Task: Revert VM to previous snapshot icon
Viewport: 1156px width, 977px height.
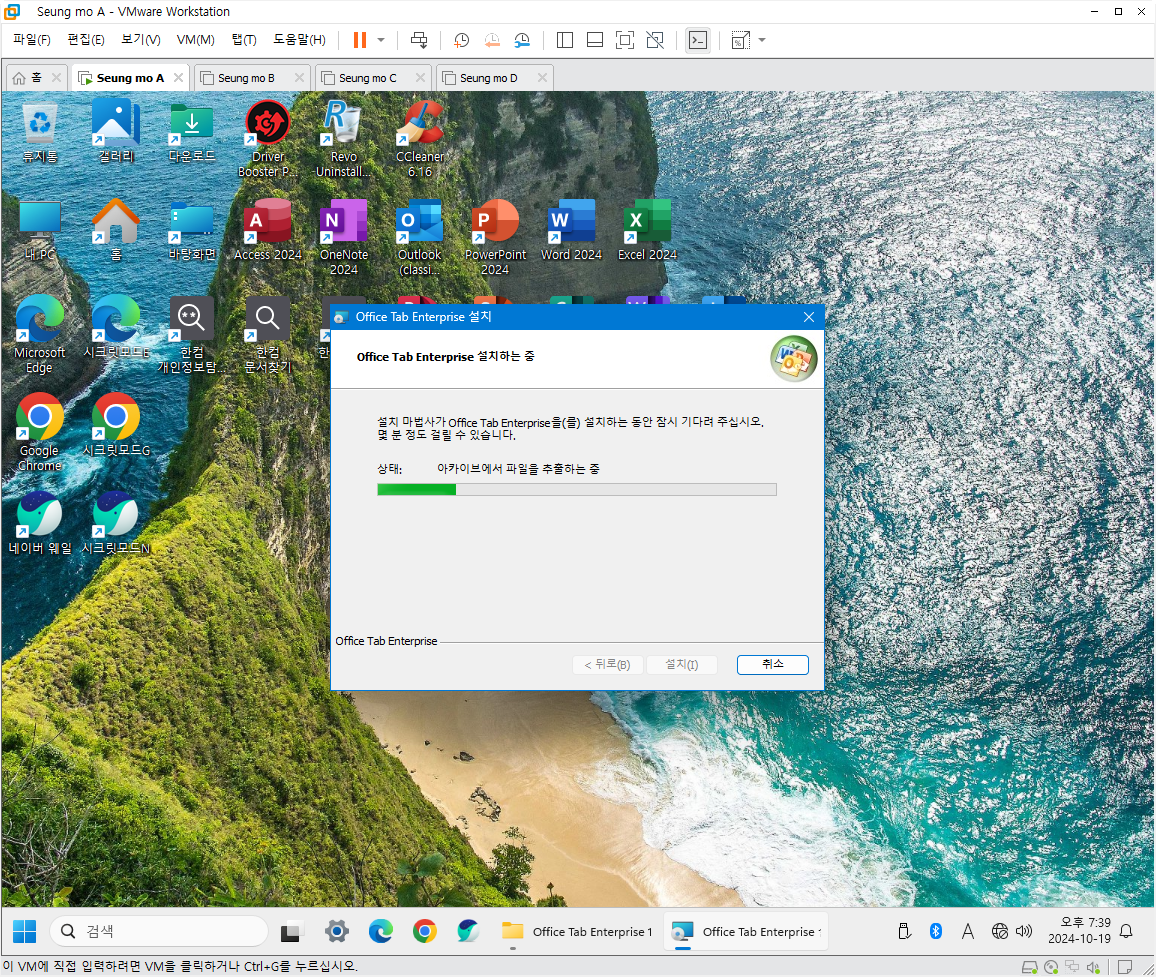Action: tap(492, 40)
